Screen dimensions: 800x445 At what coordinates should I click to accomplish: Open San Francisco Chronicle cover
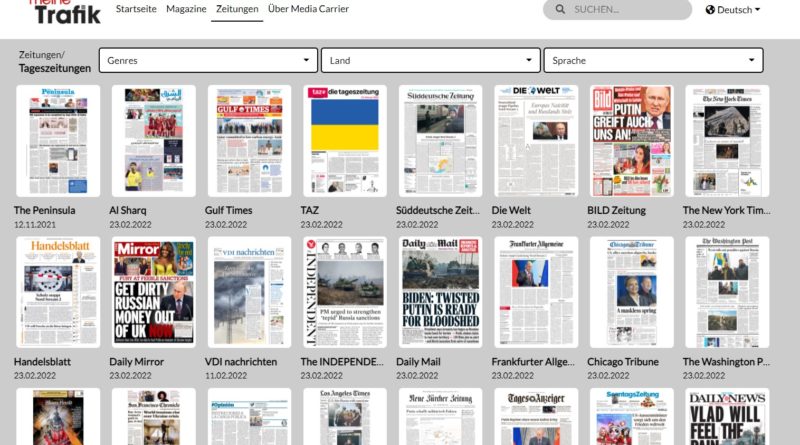point(154,416)
